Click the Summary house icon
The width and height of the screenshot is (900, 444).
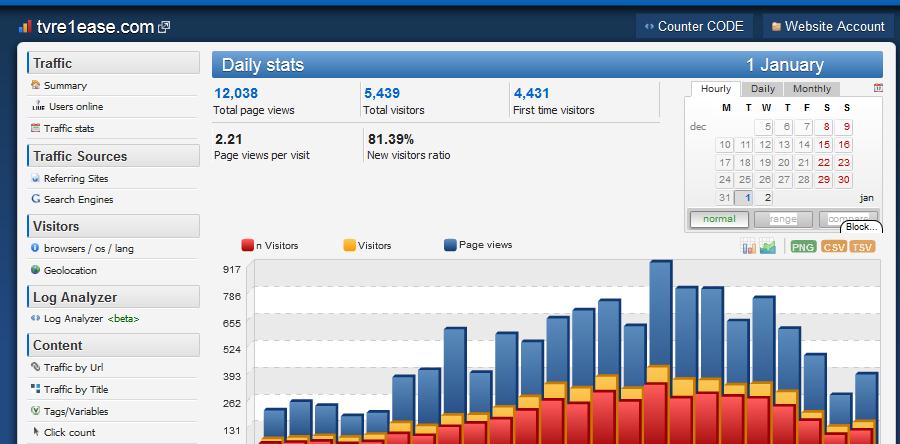(x=36, y=85)
